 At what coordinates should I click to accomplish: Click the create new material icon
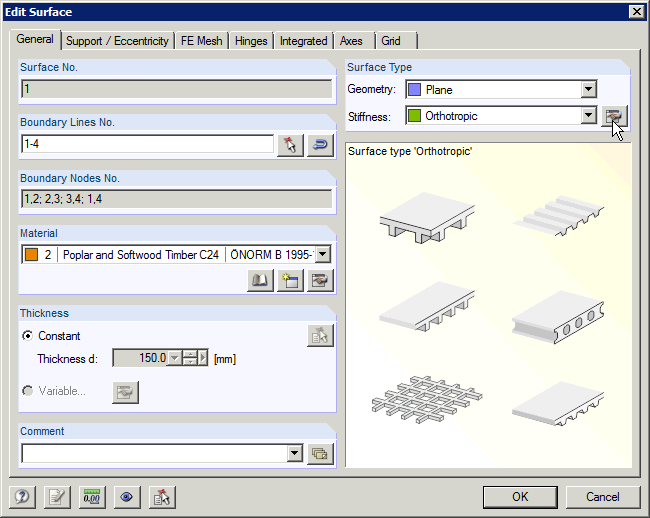[290, 281]
